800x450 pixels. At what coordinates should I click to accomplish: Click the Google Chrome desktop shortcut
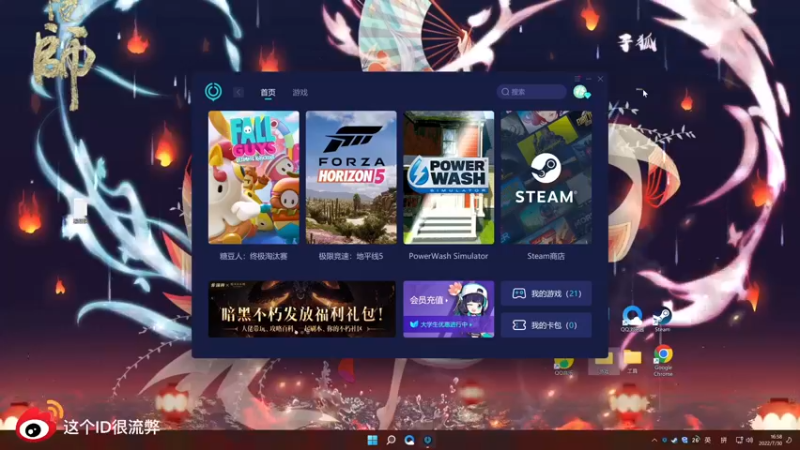(663, 360)
